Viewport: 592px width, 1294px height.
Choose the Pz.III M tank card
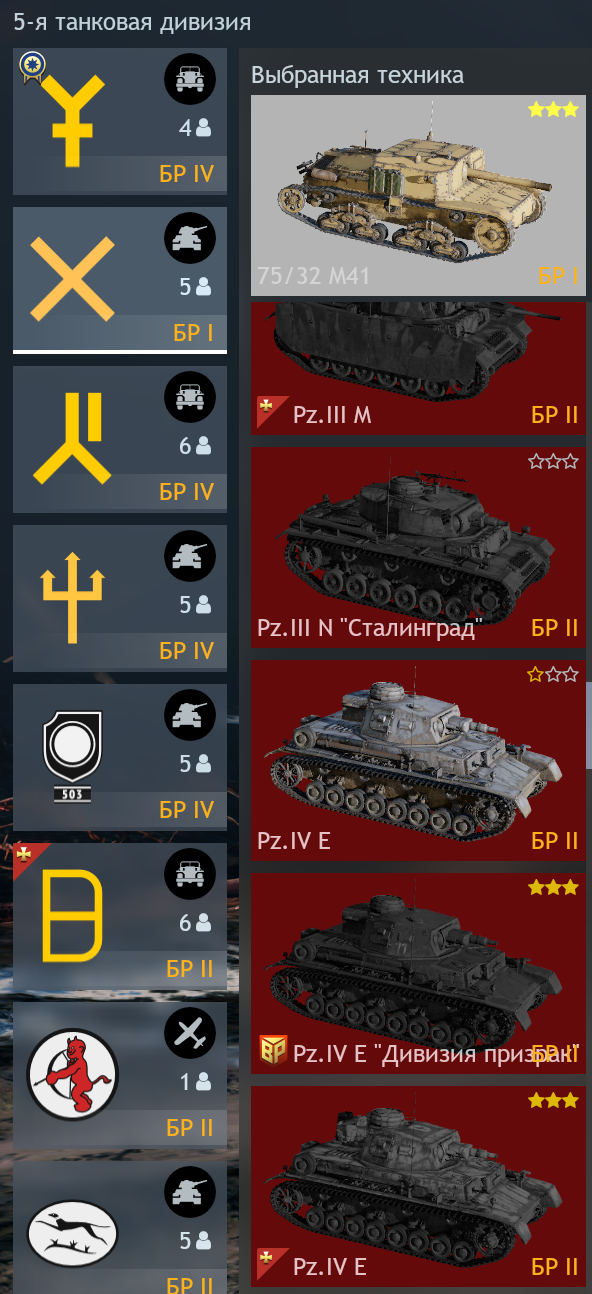point(418,368)
